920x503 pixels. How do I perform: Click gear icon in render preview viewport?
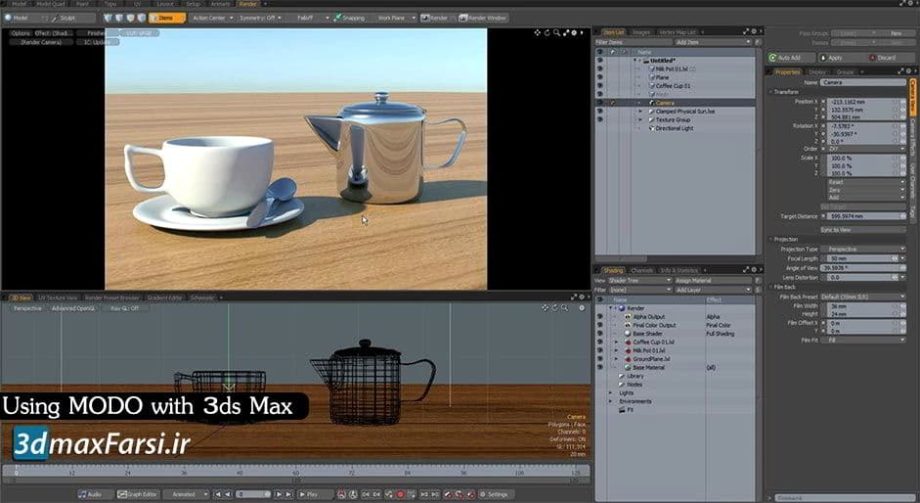click(x=574, y=33)
